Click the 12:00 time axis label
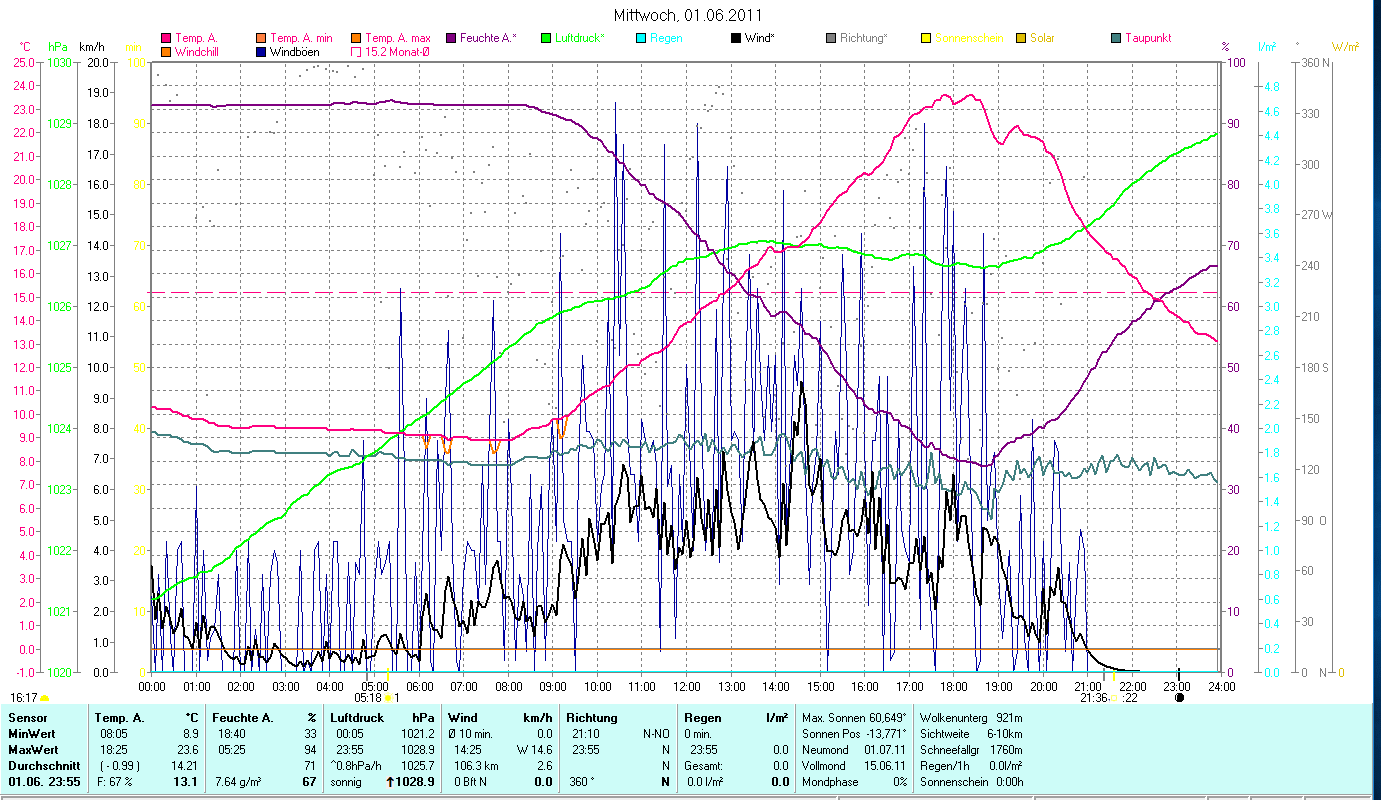The height and width of the screenshot is (800, 1381). pyautogui.click(x=687, y=687)
